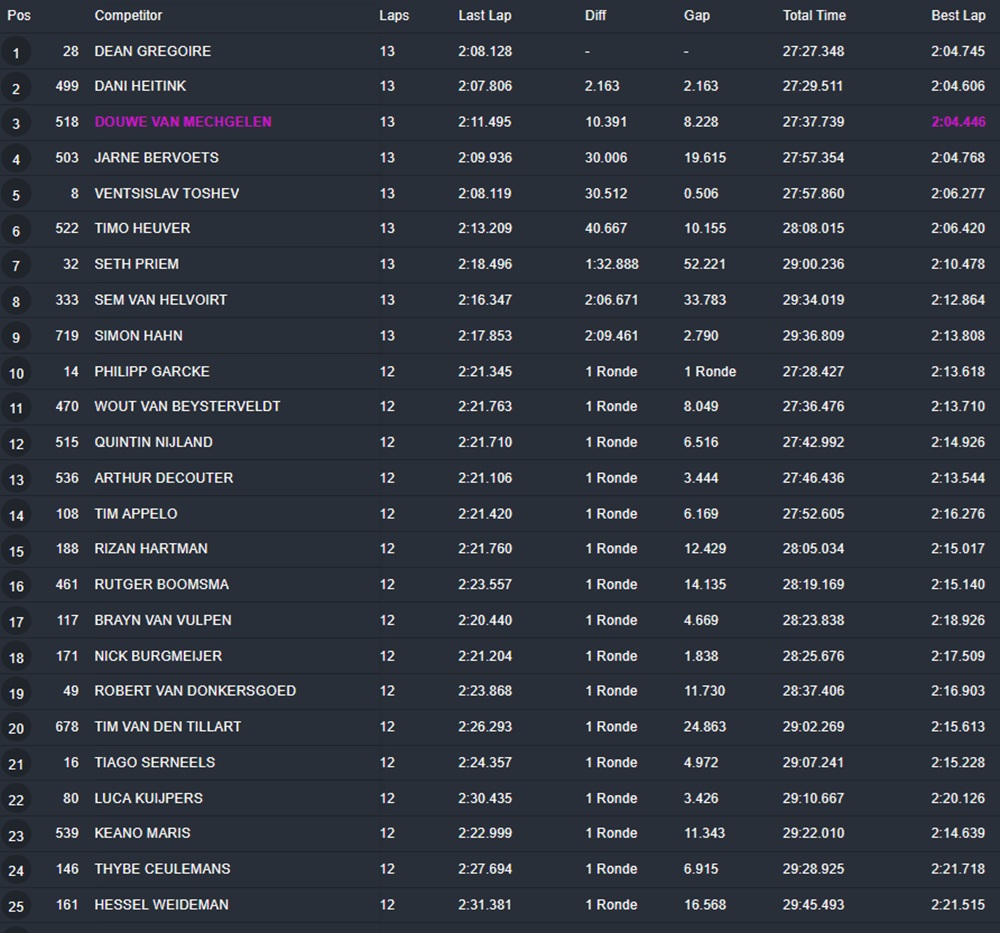
Task: Click the position 10 circle badge
Action: click(x=16, y=373)
